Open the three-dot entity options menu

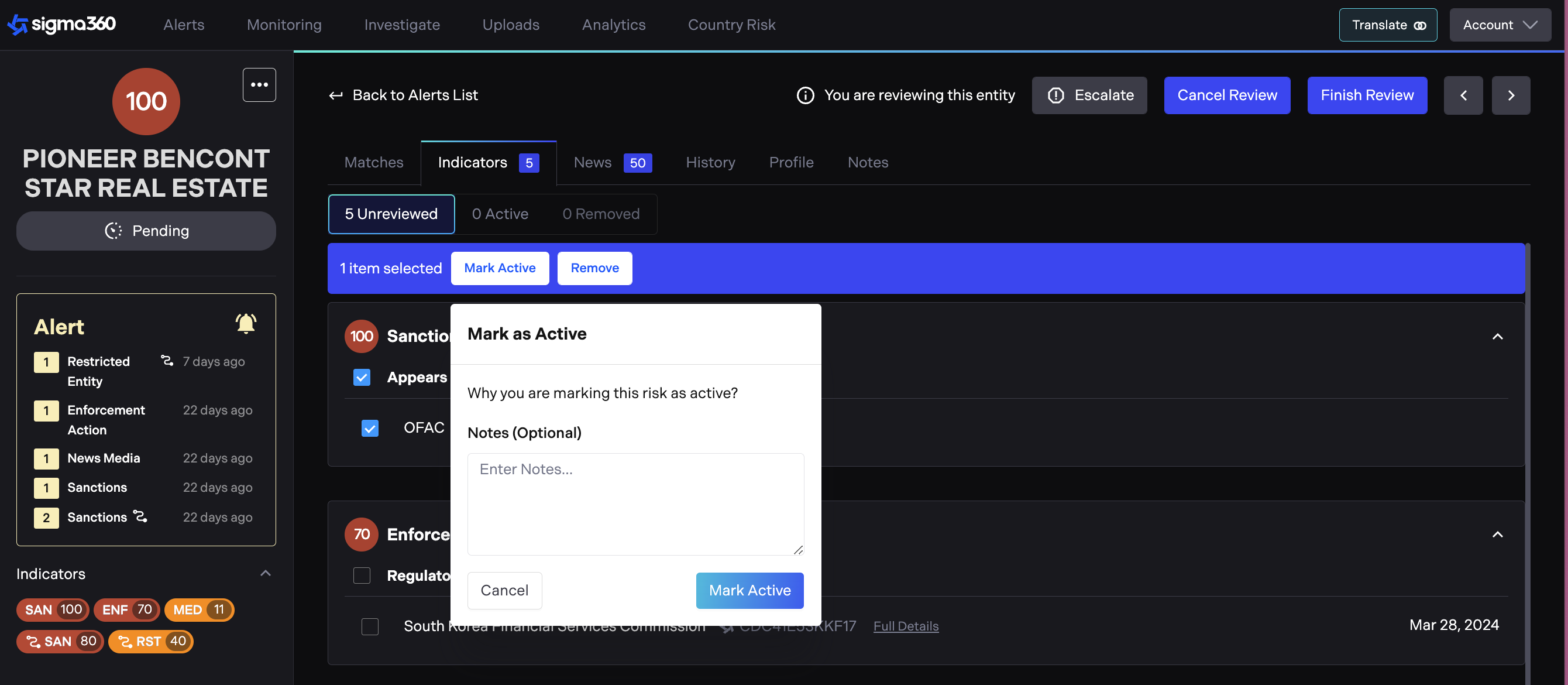tap(259, 85)
